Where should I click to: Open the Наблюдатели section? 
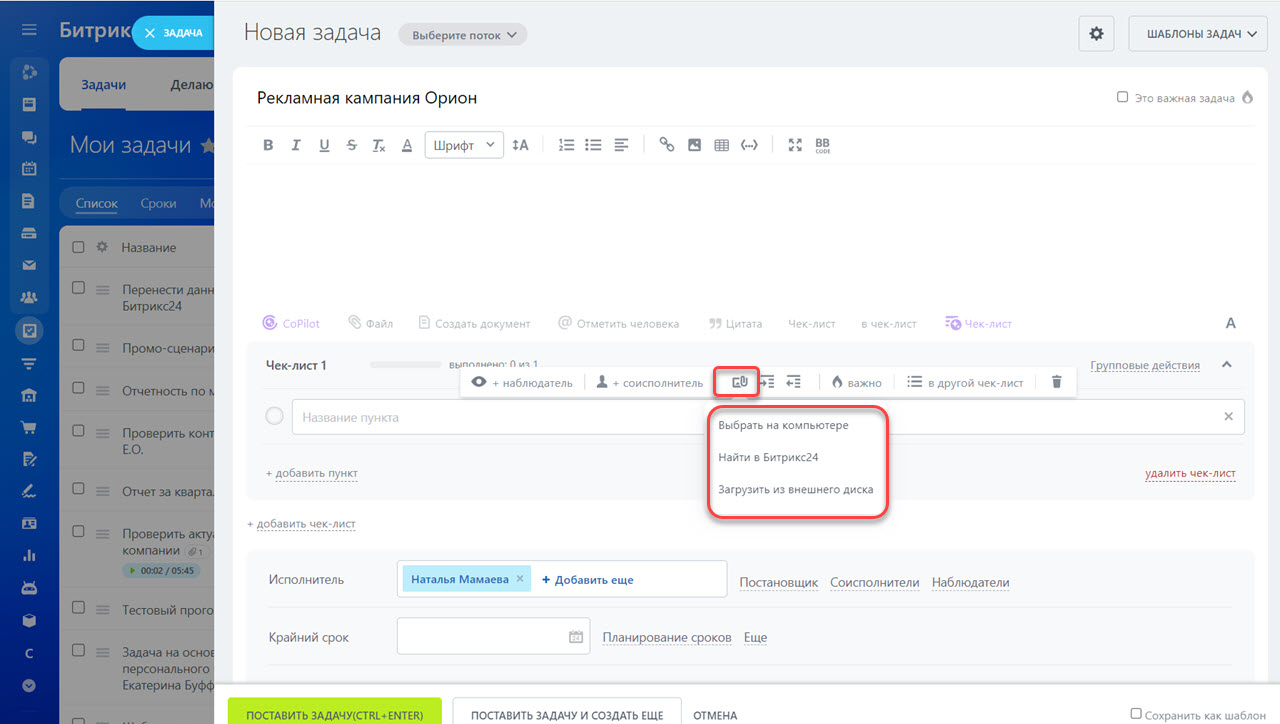[970, 582]
